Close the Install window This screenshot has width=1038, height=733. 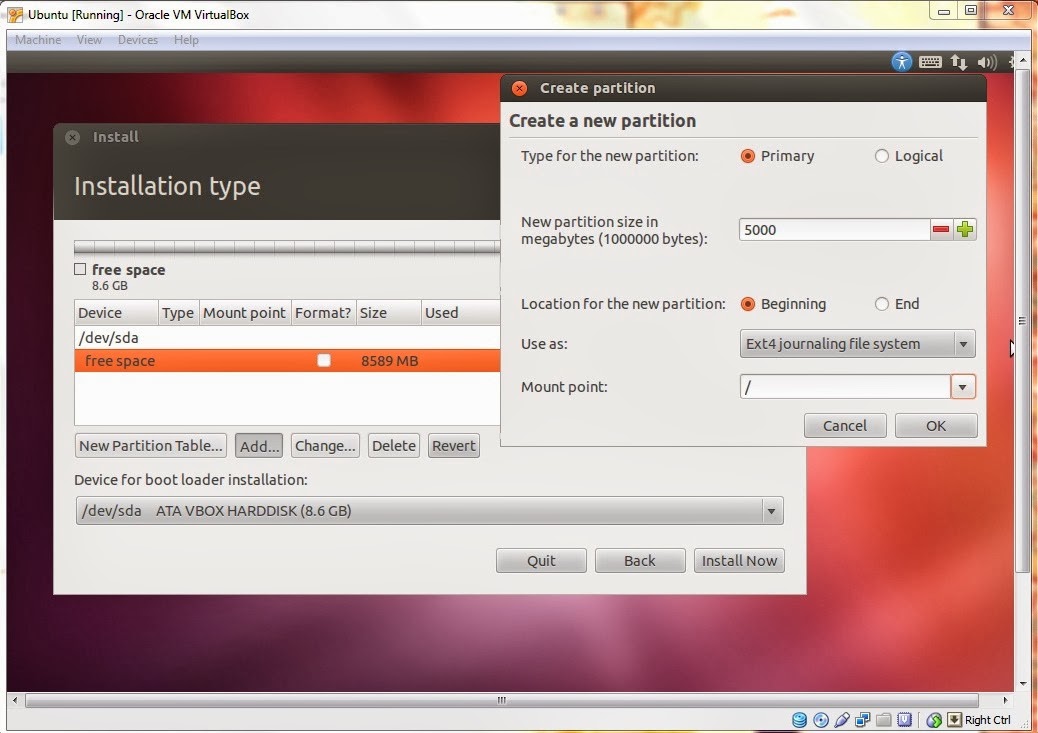(x=72, y=137)
